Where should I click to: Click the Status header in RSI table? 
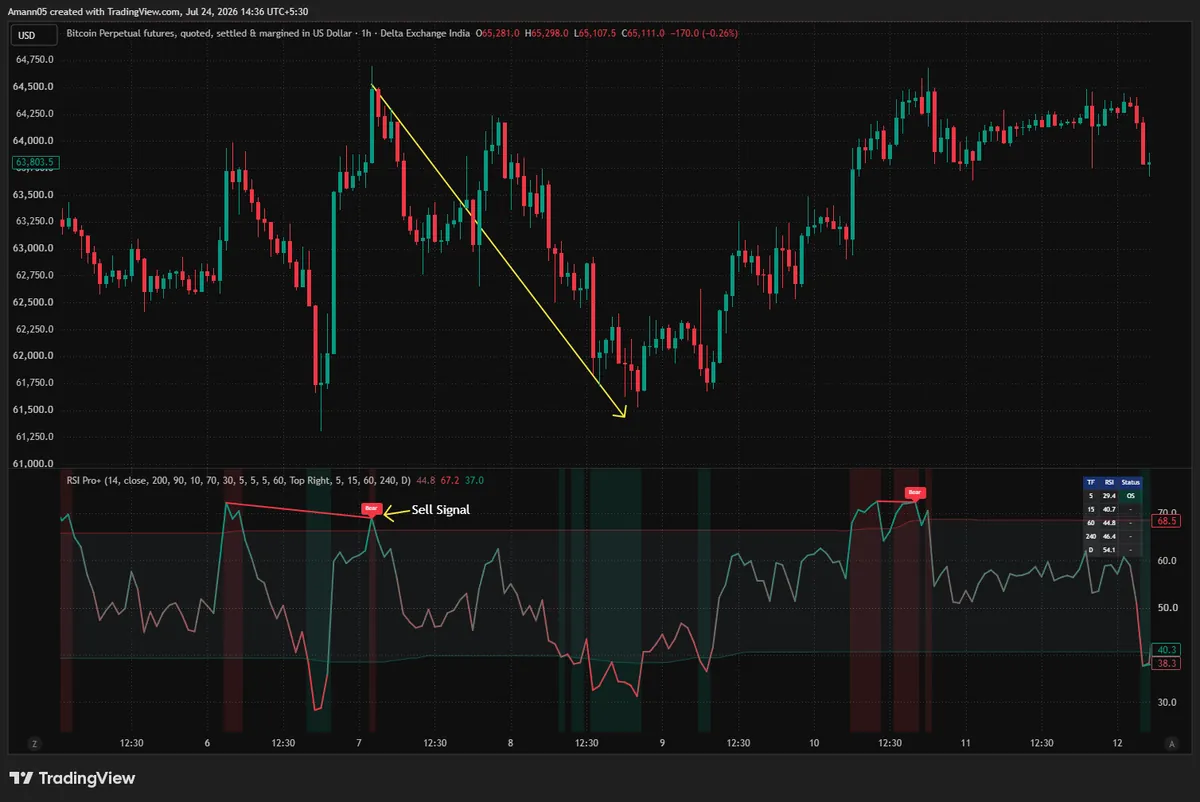tap(1131, 482)
